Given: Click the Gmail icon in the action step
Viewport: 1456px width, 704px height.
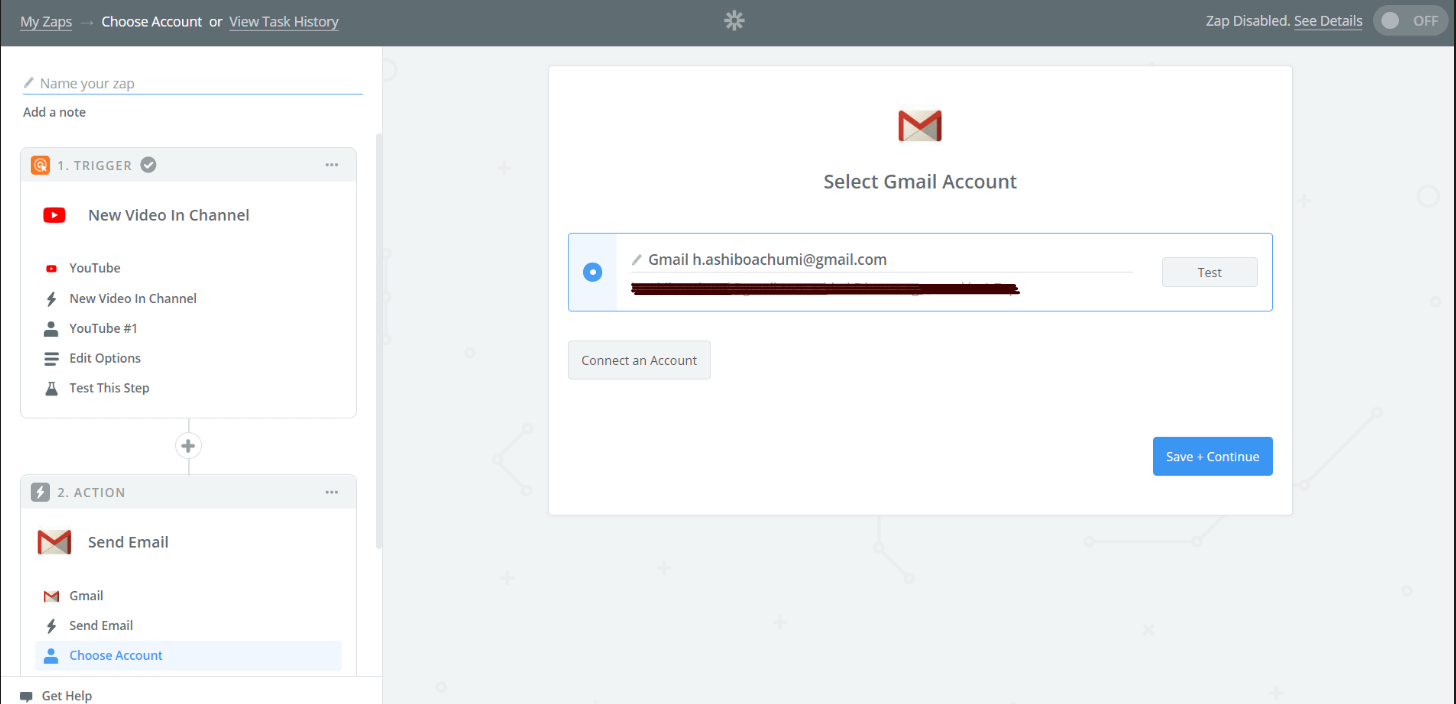Looking at the screenshot, I should (x=51, y=595).
